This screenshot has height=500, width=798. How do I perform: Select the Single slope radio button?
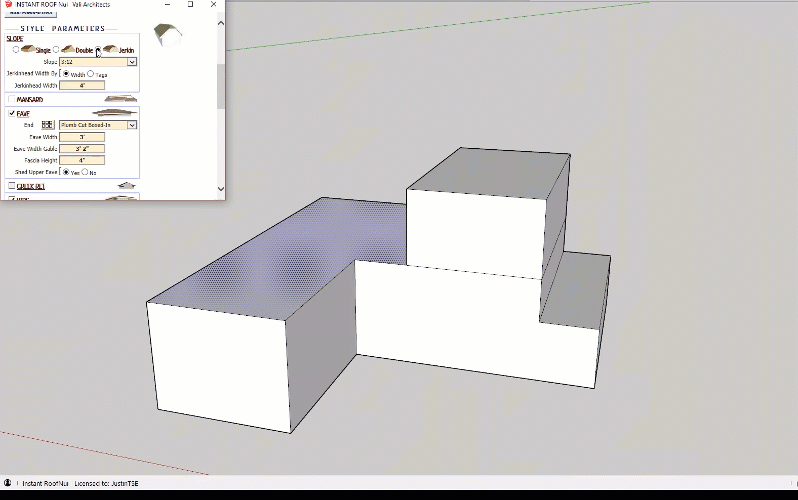coord(16,49)
